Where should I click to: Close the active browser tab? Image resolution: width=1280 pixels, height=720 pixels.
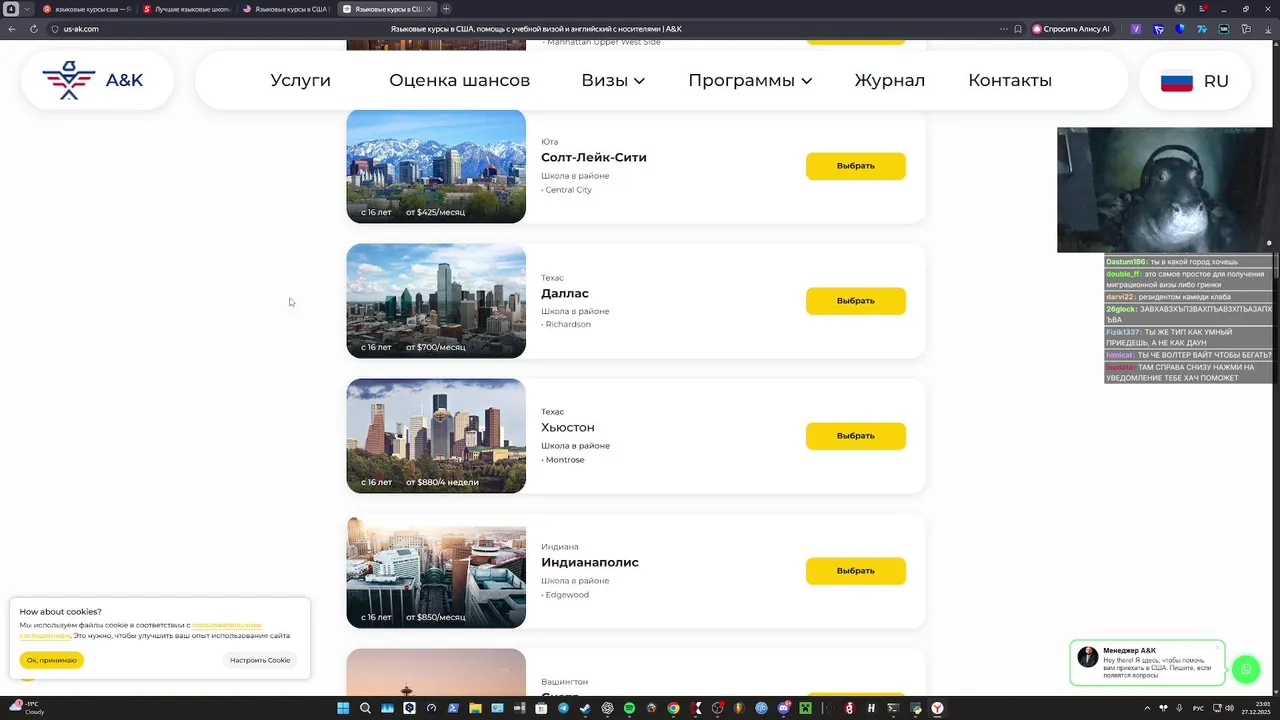point(430,9)
